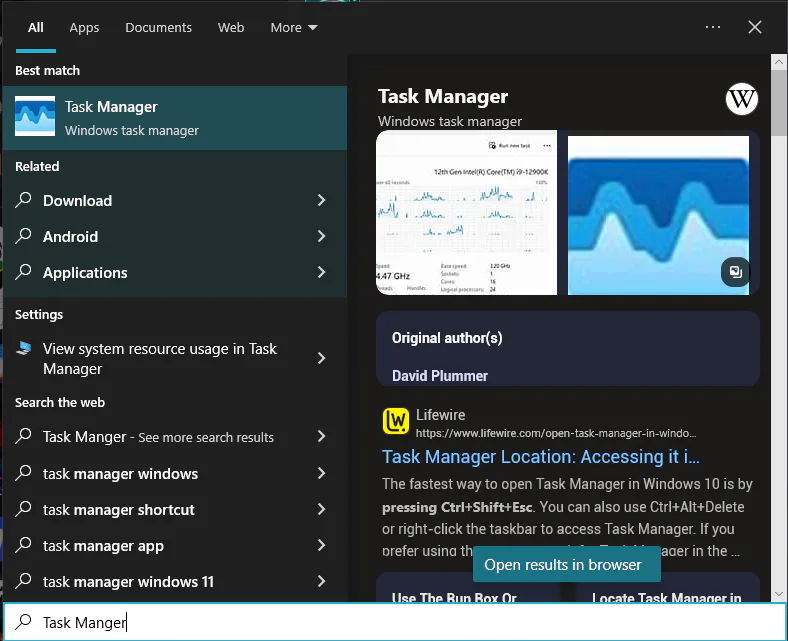The image size is (788, 641).
Task: Switch to the Documents tab
Action: 158,28
